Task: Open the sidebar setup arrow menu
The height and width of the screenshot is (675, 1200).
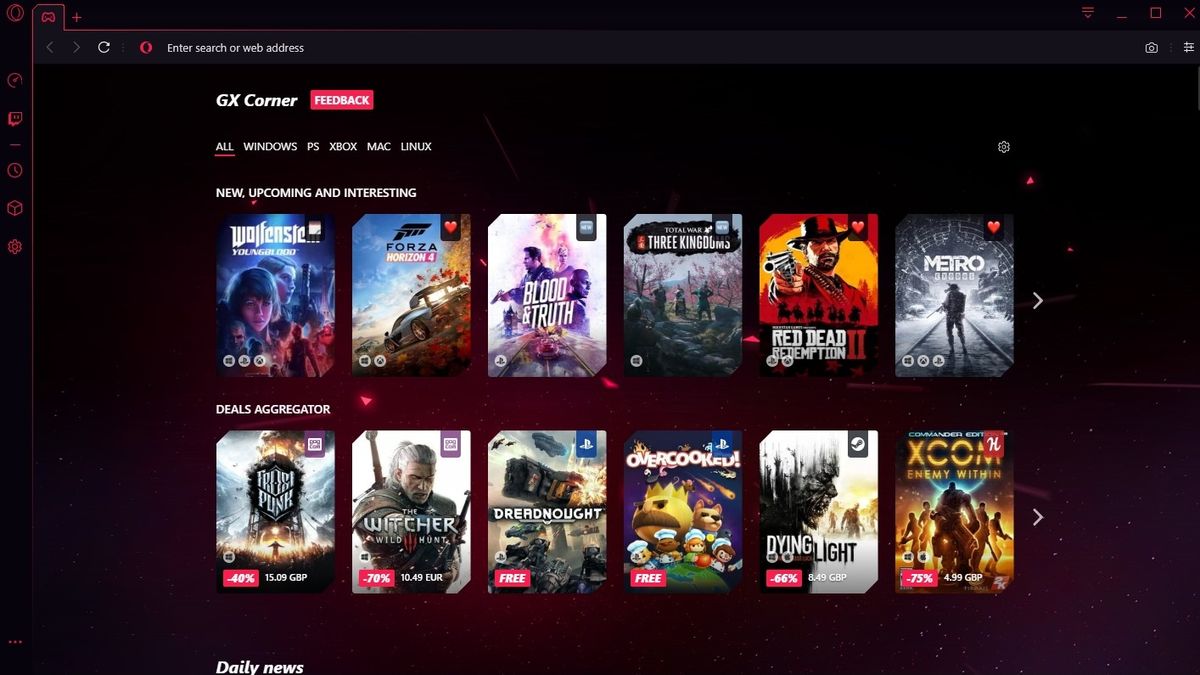Action: (14, 642)
